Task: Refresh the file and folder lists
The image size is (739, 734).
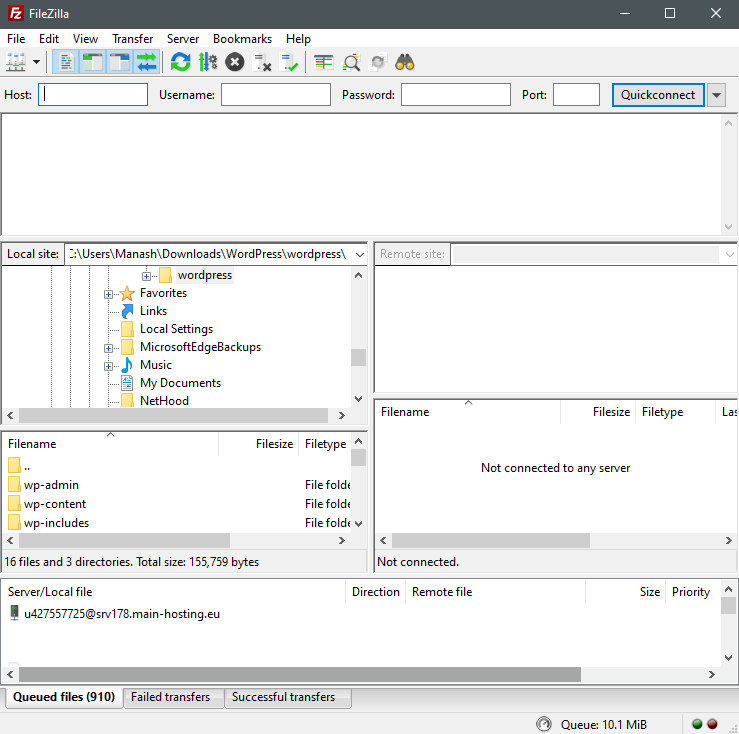Action: tap(181, 62)
